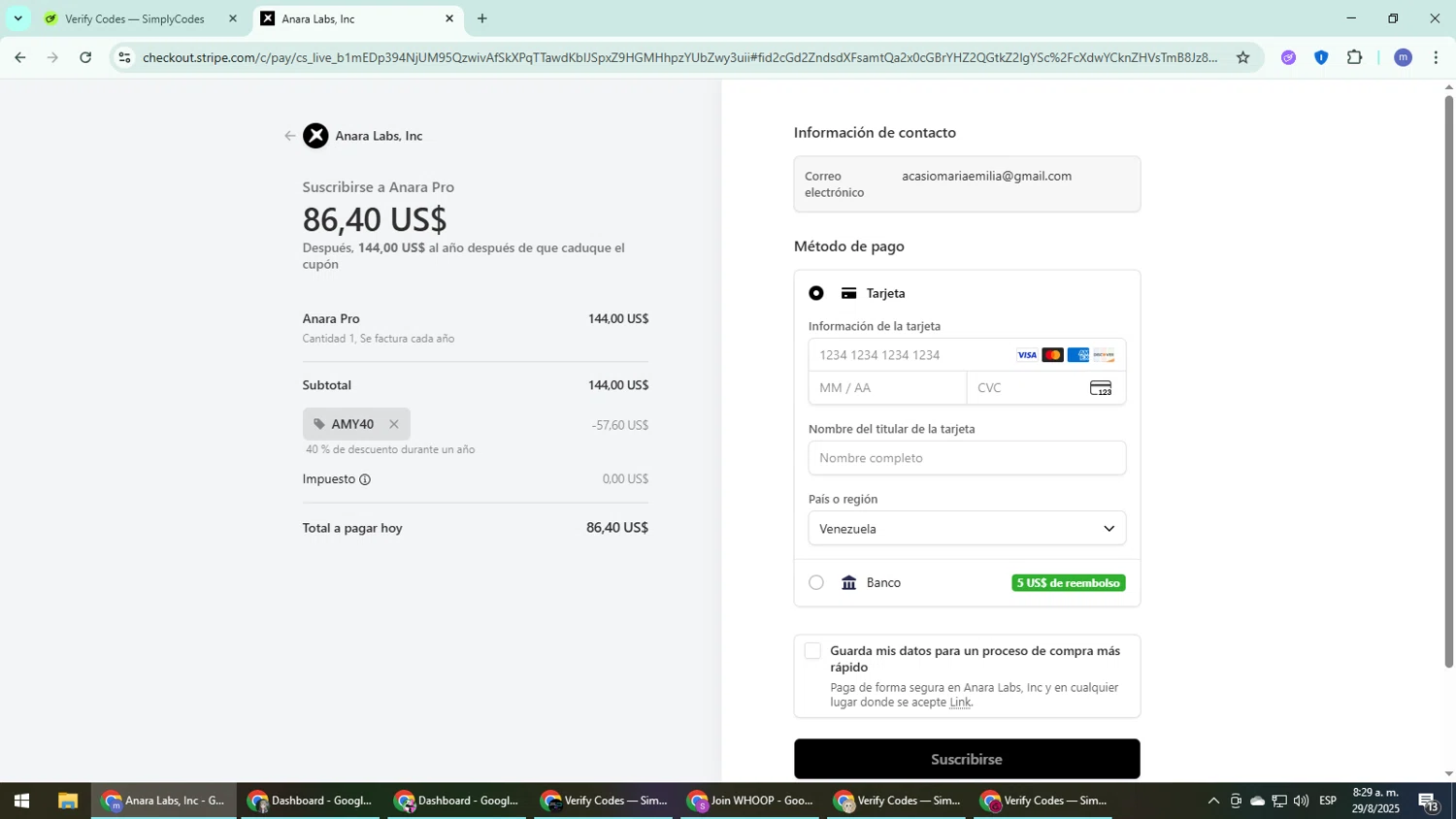
Task: Open the Link hyperlink
Action: coord(960,703)
